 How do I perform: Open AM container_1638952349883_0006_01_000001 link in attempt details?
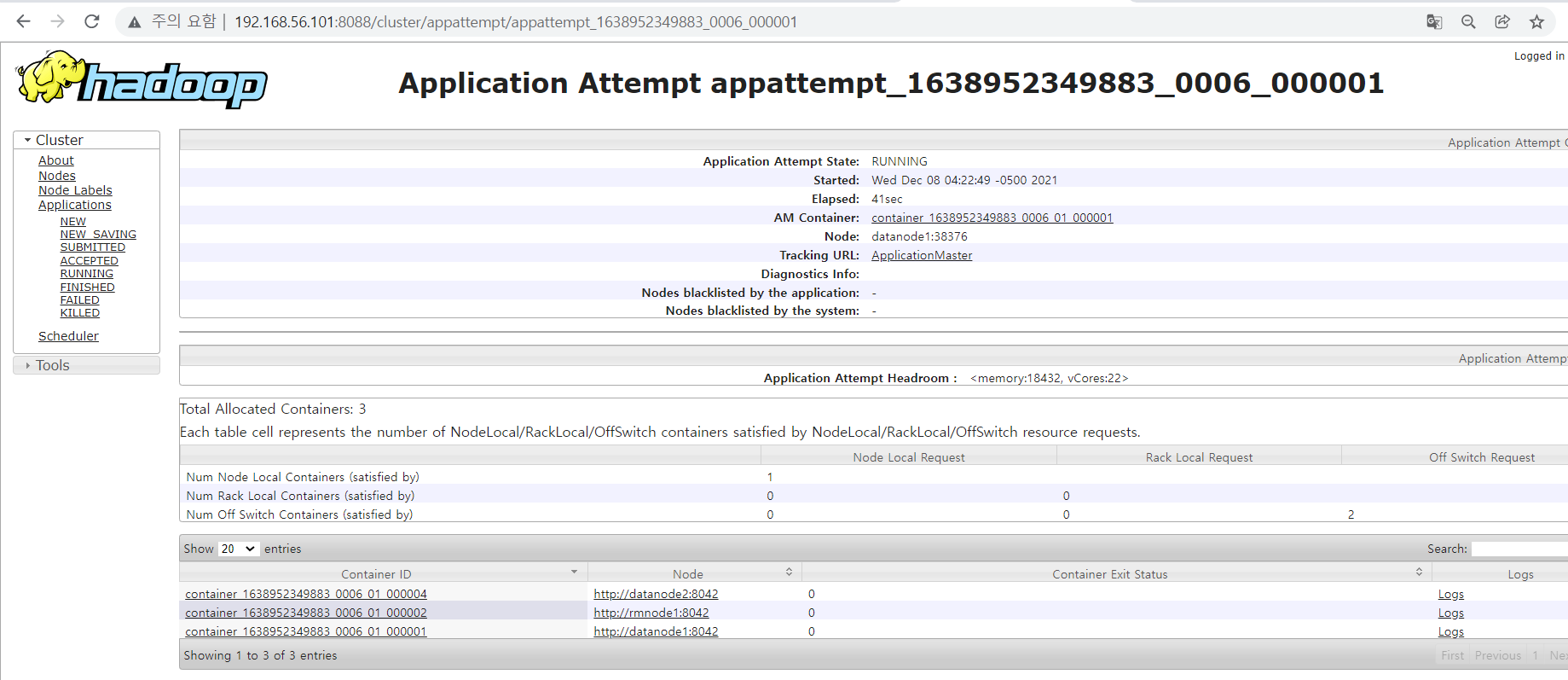(x=992, y=218)
